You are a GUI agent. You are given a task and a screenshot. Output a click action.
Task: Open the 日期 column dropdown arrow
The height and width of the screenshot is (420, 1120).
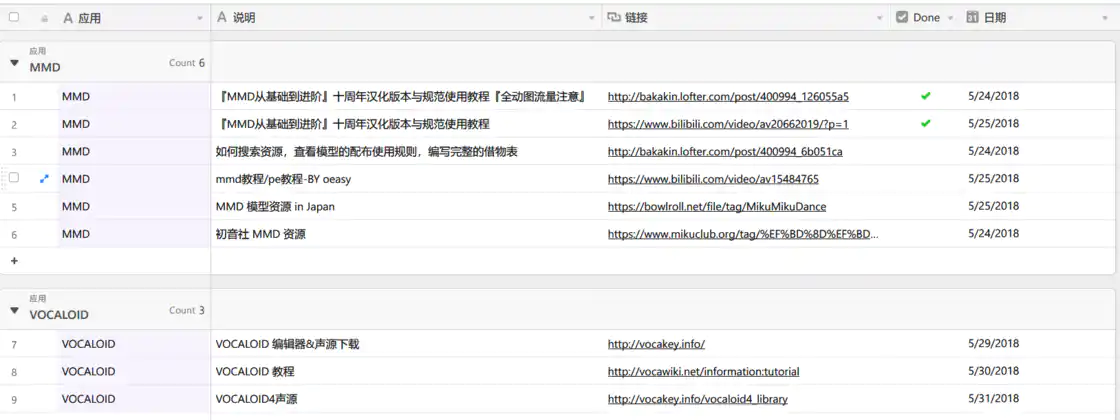point(1105,19)
